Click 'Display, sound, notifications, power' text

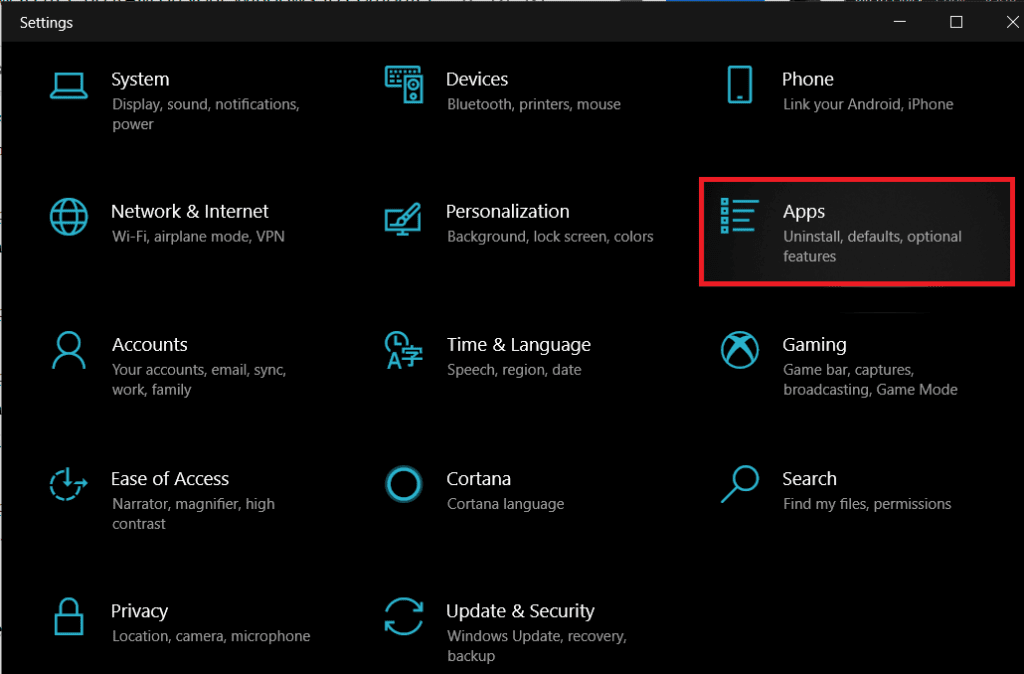pyautogui.click(x=206, y=114)
